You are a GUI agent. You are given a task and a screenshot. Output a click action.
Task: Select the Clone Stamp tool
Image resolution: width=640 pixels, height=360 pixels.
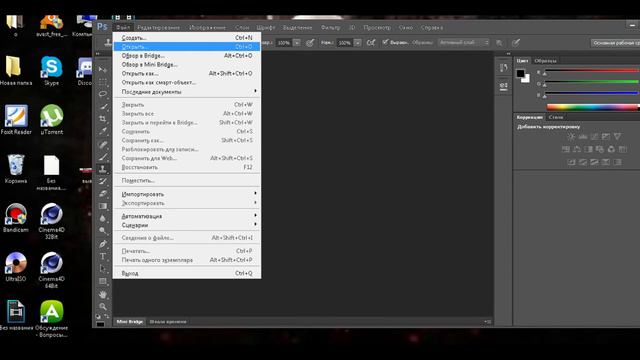click(x=102, y=169)
